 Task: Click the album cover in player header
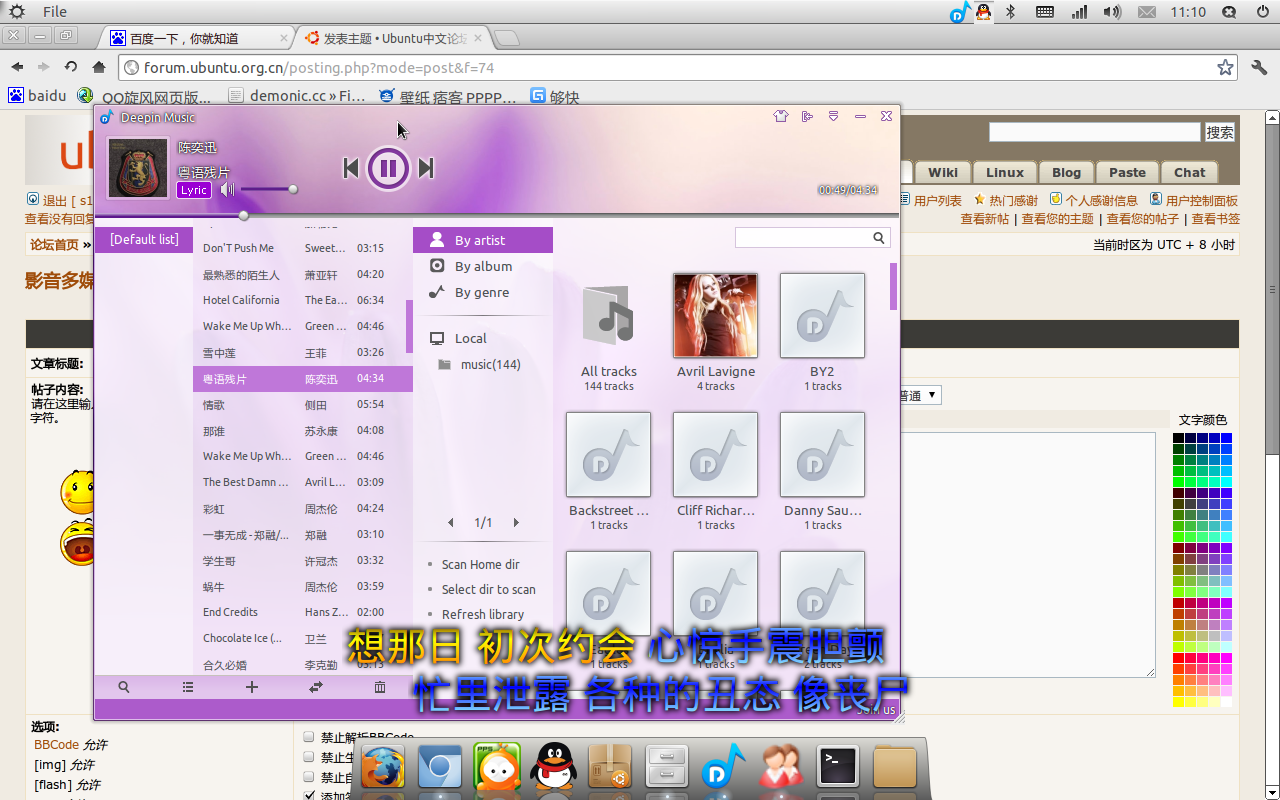[138, 168]
